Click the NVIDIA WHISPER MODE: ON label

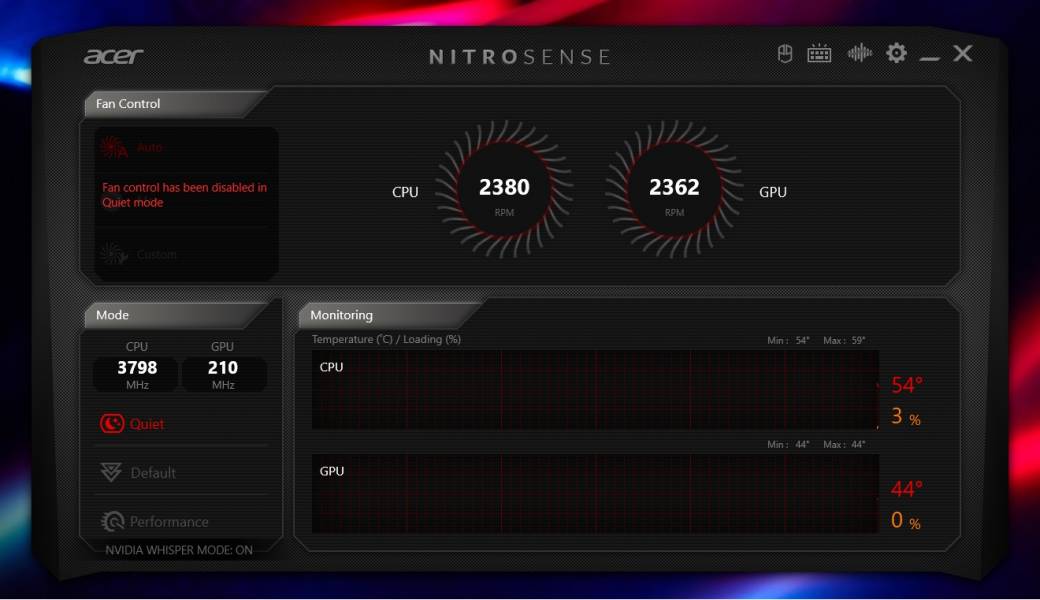click(179, 550)
